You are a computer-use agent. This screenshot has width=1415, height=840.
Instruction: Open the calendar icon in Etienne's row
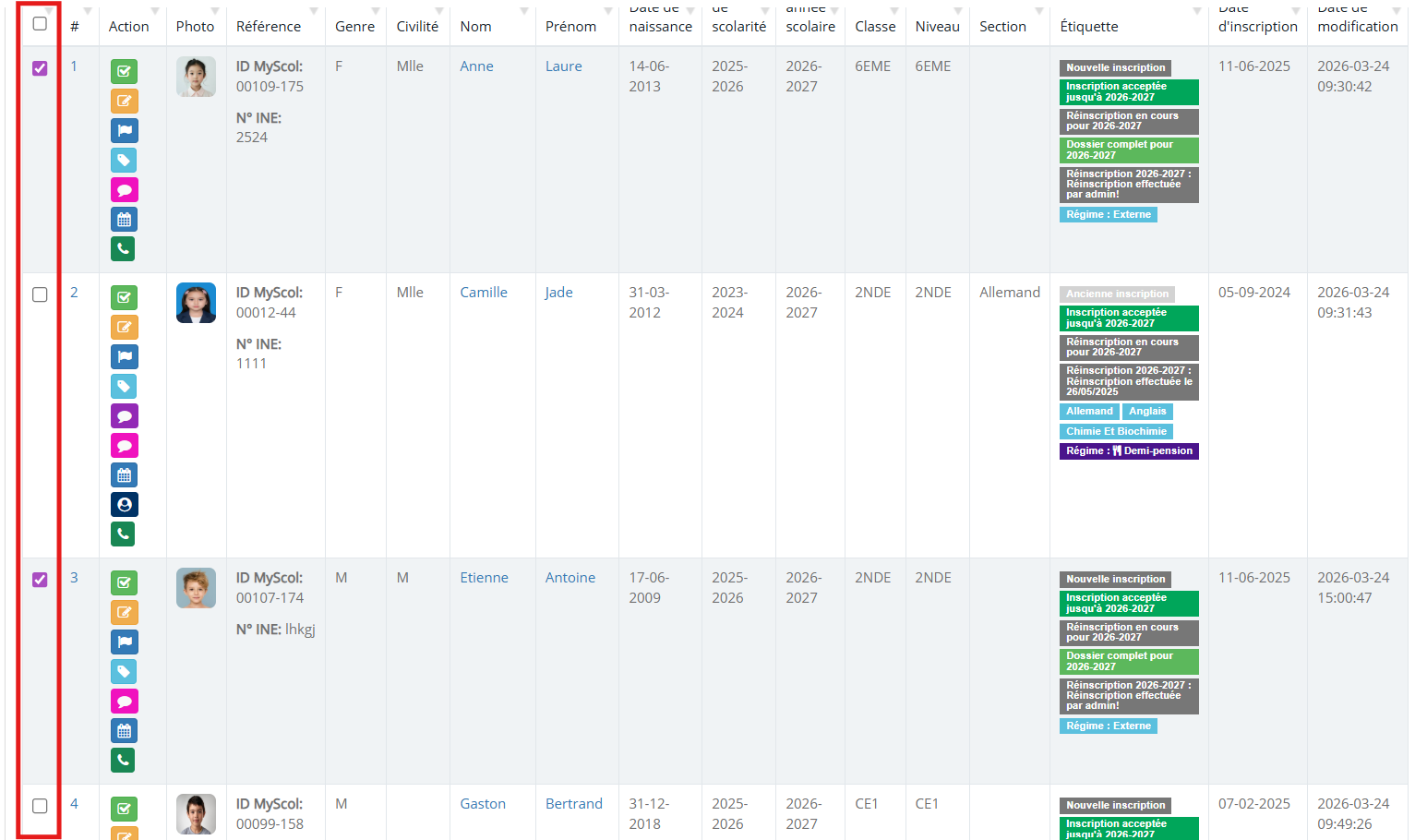point(124,731)
